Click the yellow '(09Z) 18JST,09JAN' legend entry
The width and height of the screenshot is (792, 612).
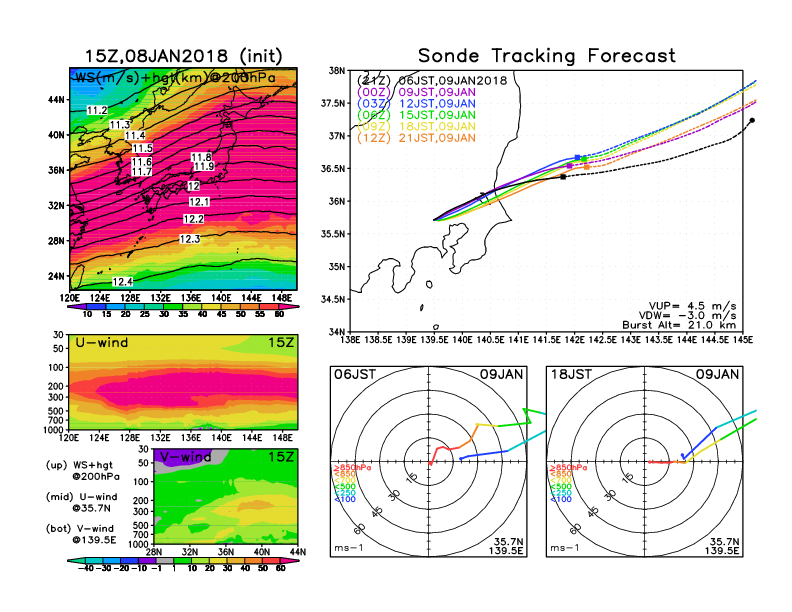pyautogui.click(x=416, y=126)
